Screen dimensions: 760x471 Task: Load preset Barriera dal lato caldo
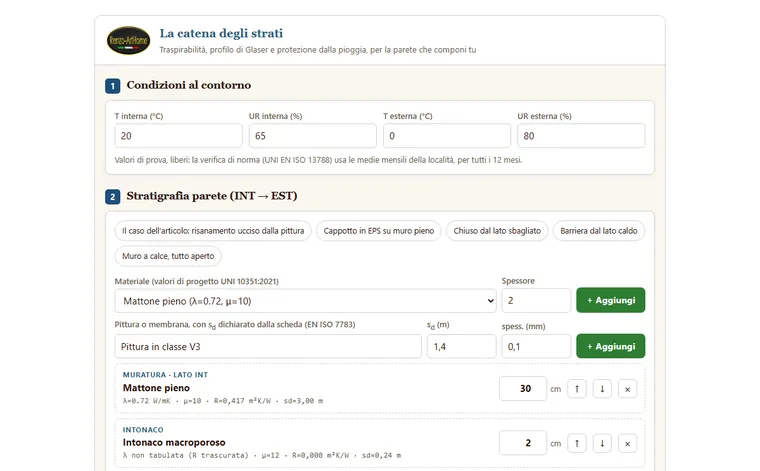599,231
